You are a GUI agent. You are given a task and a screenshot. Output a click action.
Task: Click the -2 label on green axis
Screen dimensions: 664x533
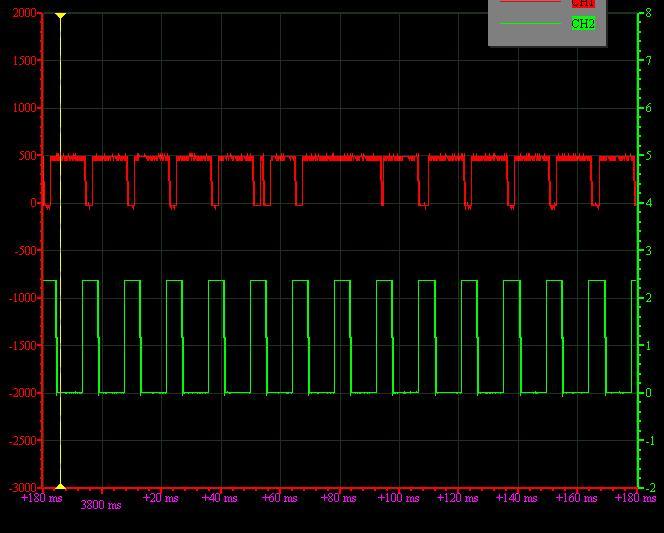click(650, 487)
